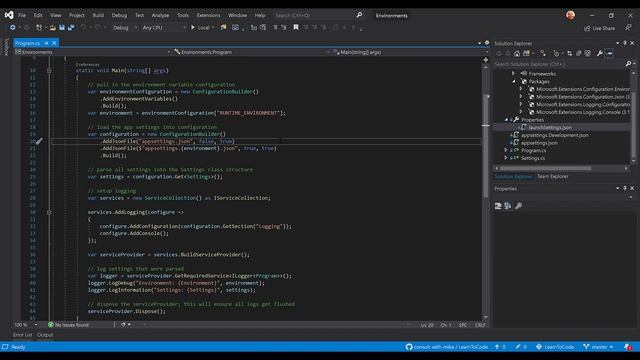Click the notifications bell in status bar
Viewport: 640px width, 360px height.
[628, 347]
